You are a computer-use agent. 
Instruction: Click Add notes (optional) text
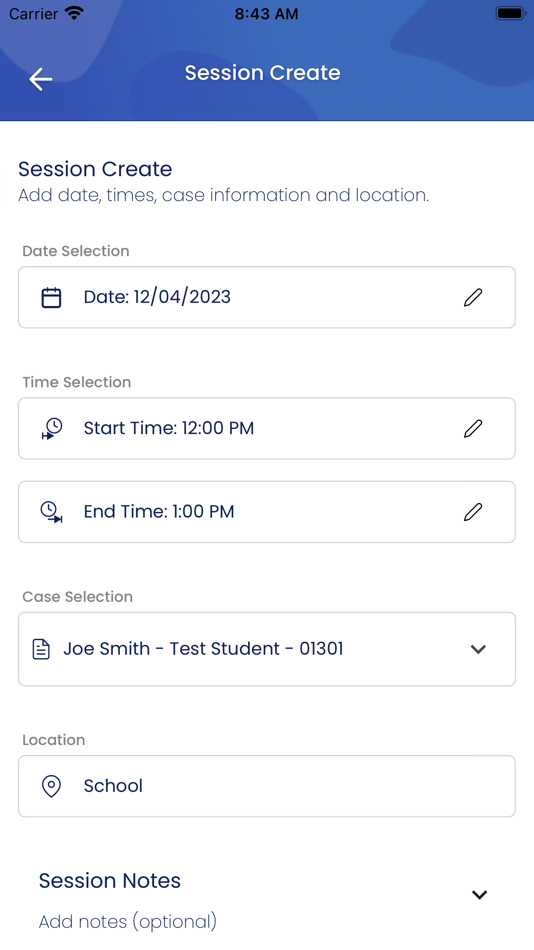tap(128, 922)
